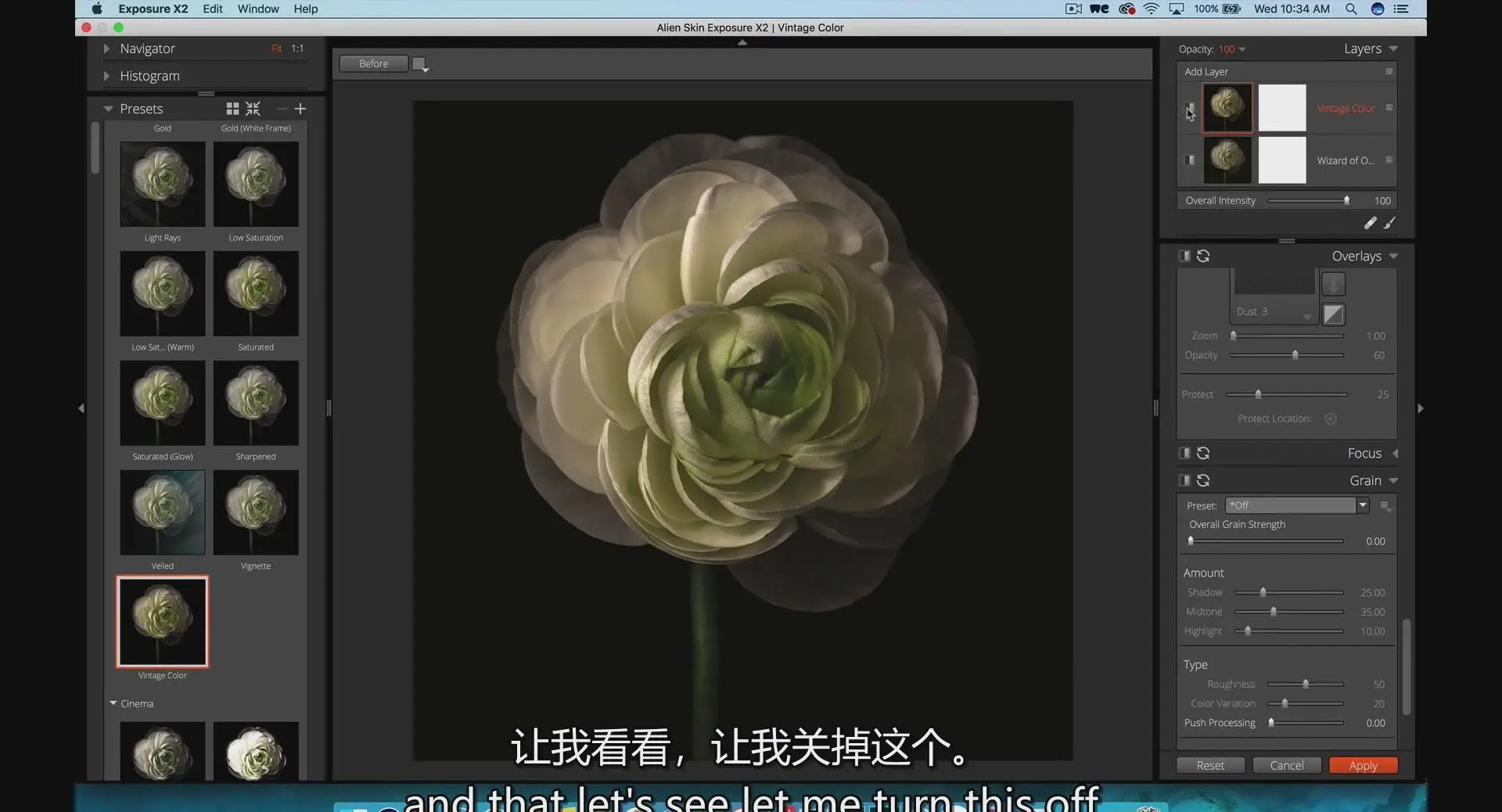Viewport: 1502px width, 812px height.
Task: Expand the Histogram panel
Action: 106,76
